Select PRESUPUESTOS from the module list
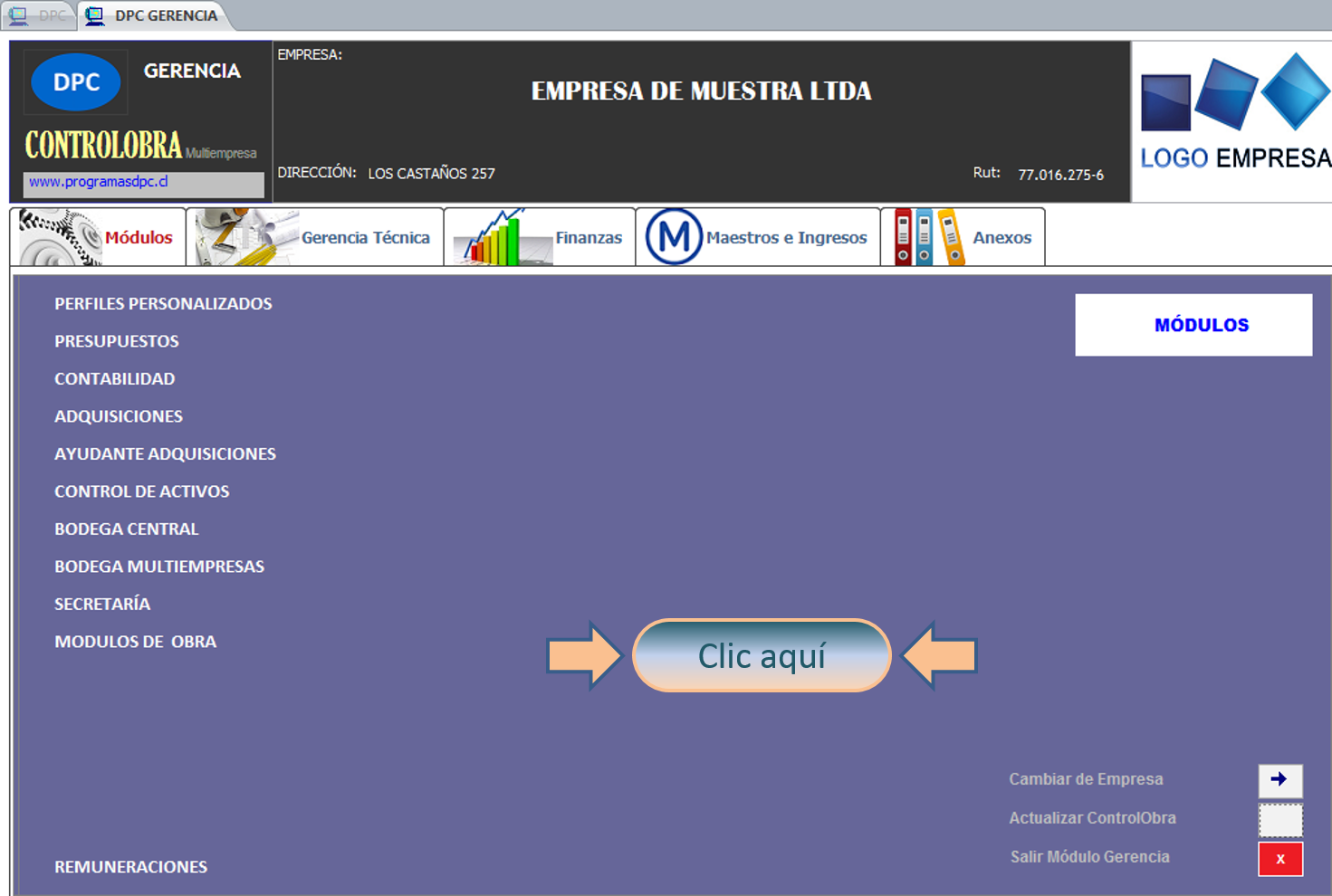This screenshot has height=896, width=1332. [x=116, y=341]
